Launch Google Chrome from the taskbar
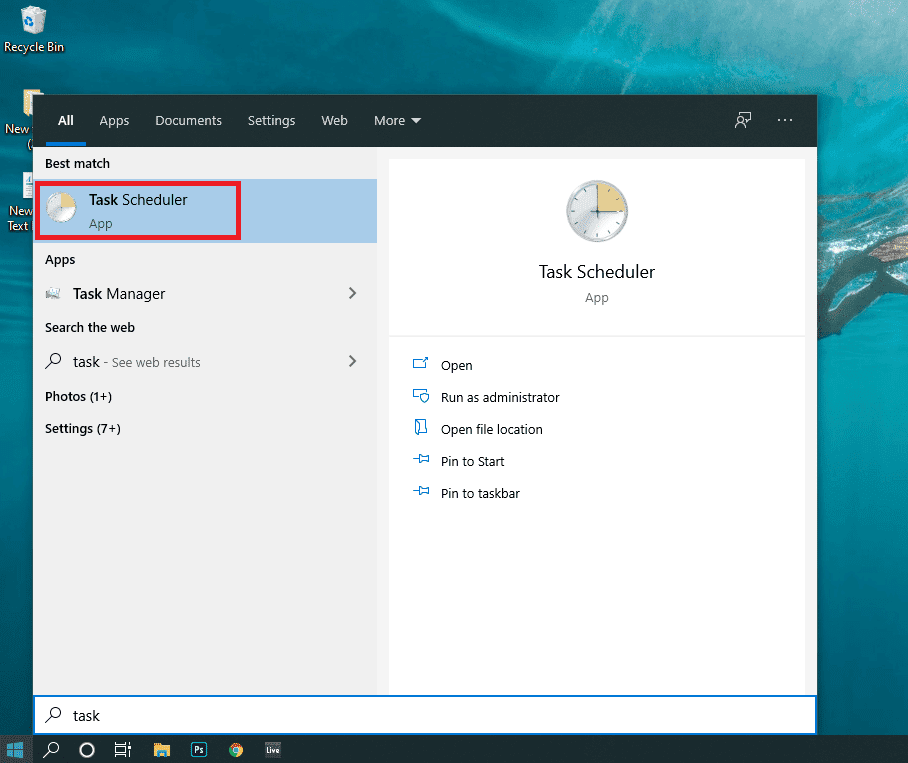 (236, 749)
